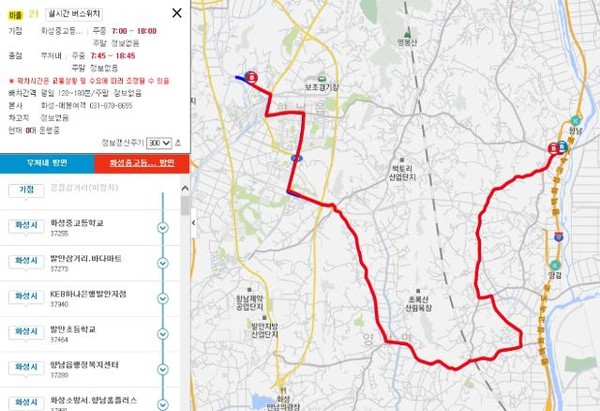
Task: Expand the KEB하나은행발안지점 stop details
Action: (163, 298)
